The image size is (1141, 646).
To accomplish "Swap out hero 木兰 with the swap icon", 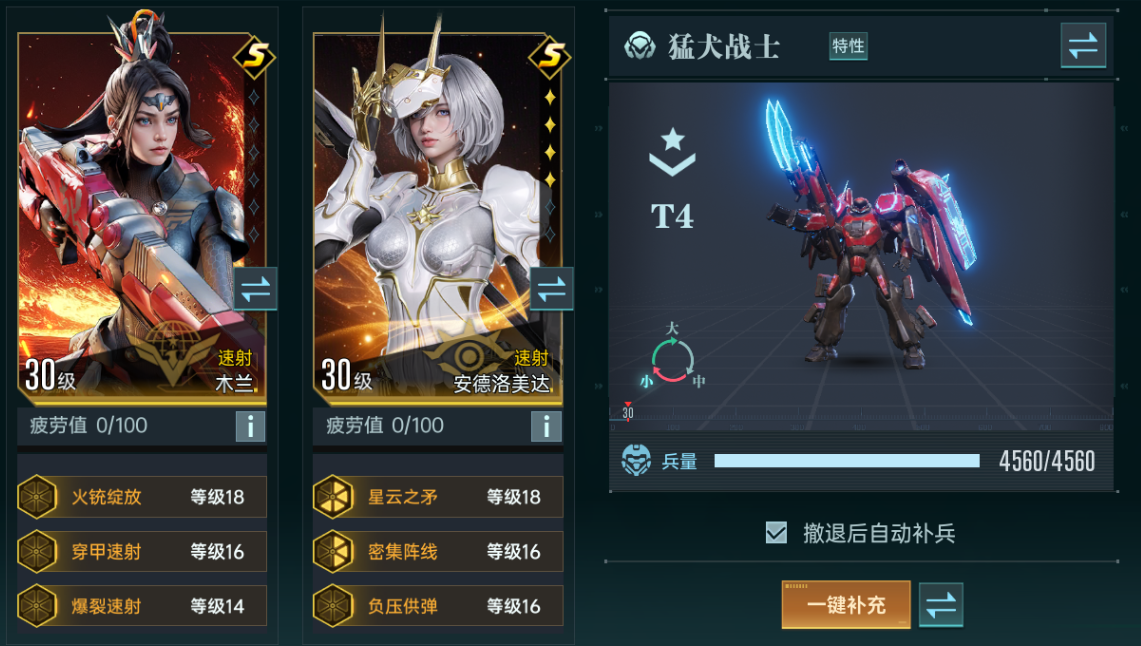I will 255,290.
